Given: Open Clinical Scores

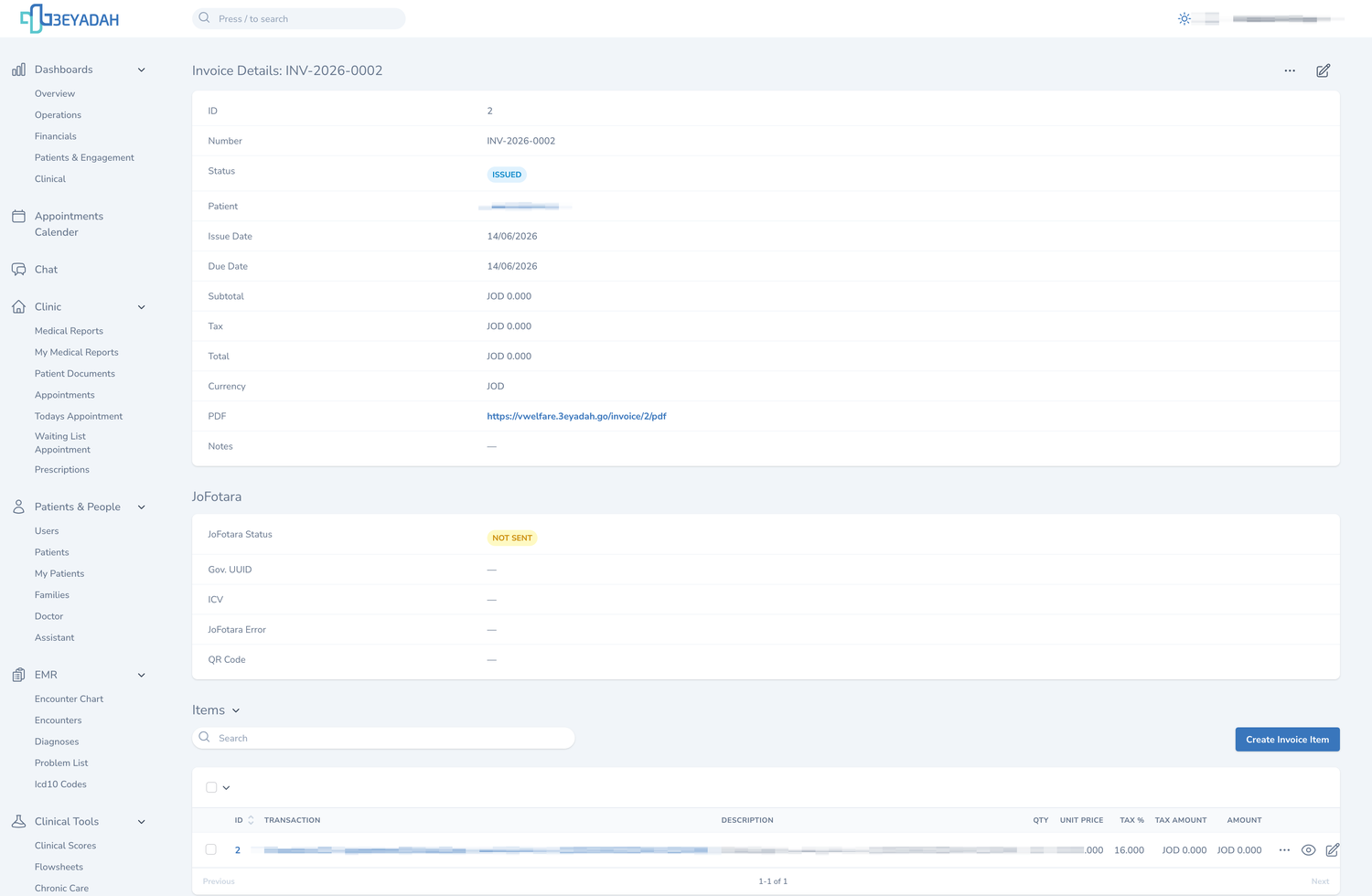Looking at the screenshot, I should click(65, 846).
